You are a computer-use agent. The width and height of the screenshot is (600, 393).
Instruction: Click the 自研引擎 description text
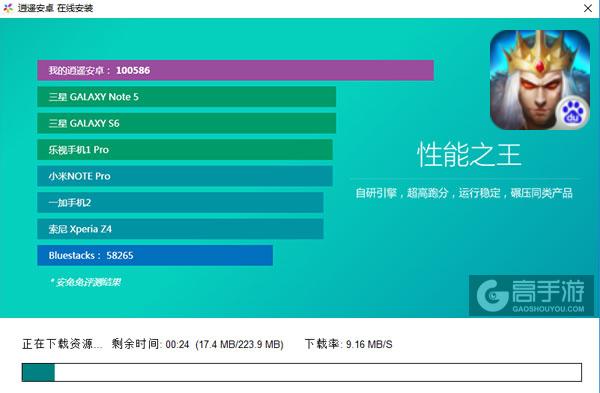pyautogui.click(x=464, y=193)
